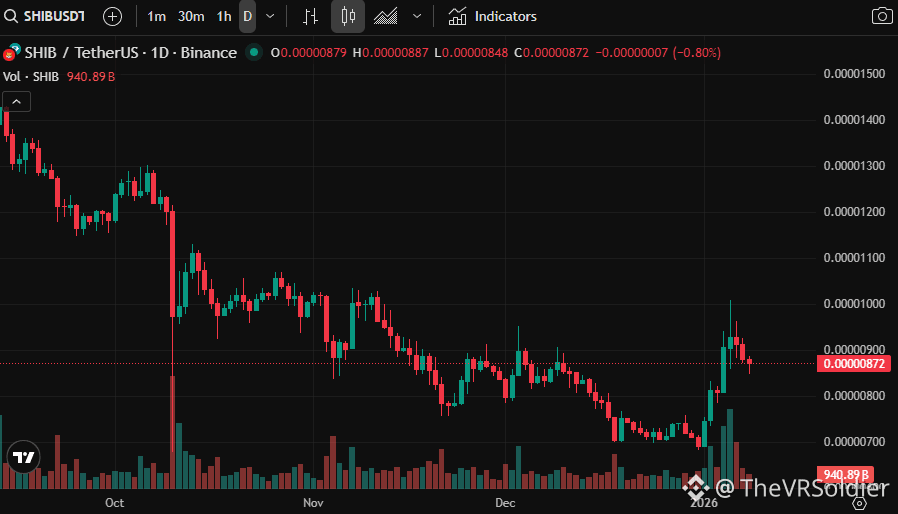Click the TradingView logo on the chart
This screenshot has width=898, height=514.
23,457
